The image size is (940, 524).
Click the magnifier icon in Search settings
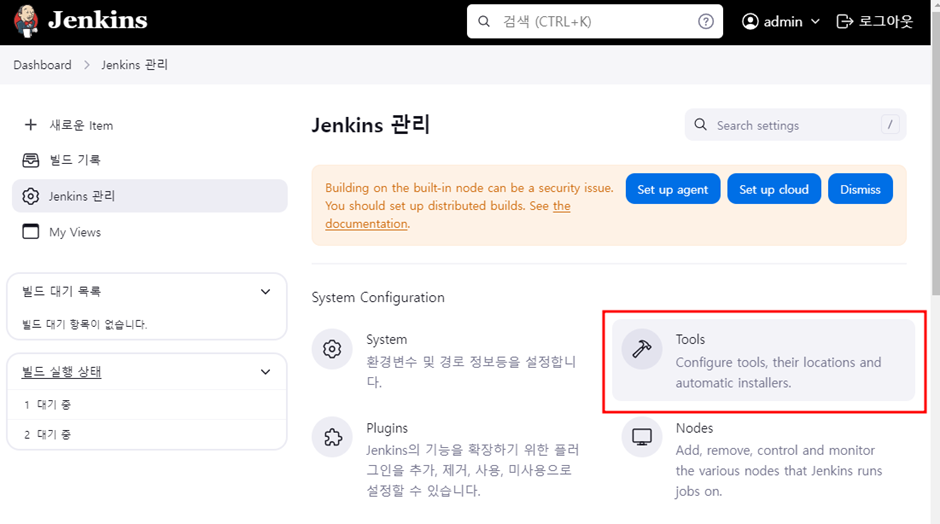pyautogui.click(x=700, y=125)
